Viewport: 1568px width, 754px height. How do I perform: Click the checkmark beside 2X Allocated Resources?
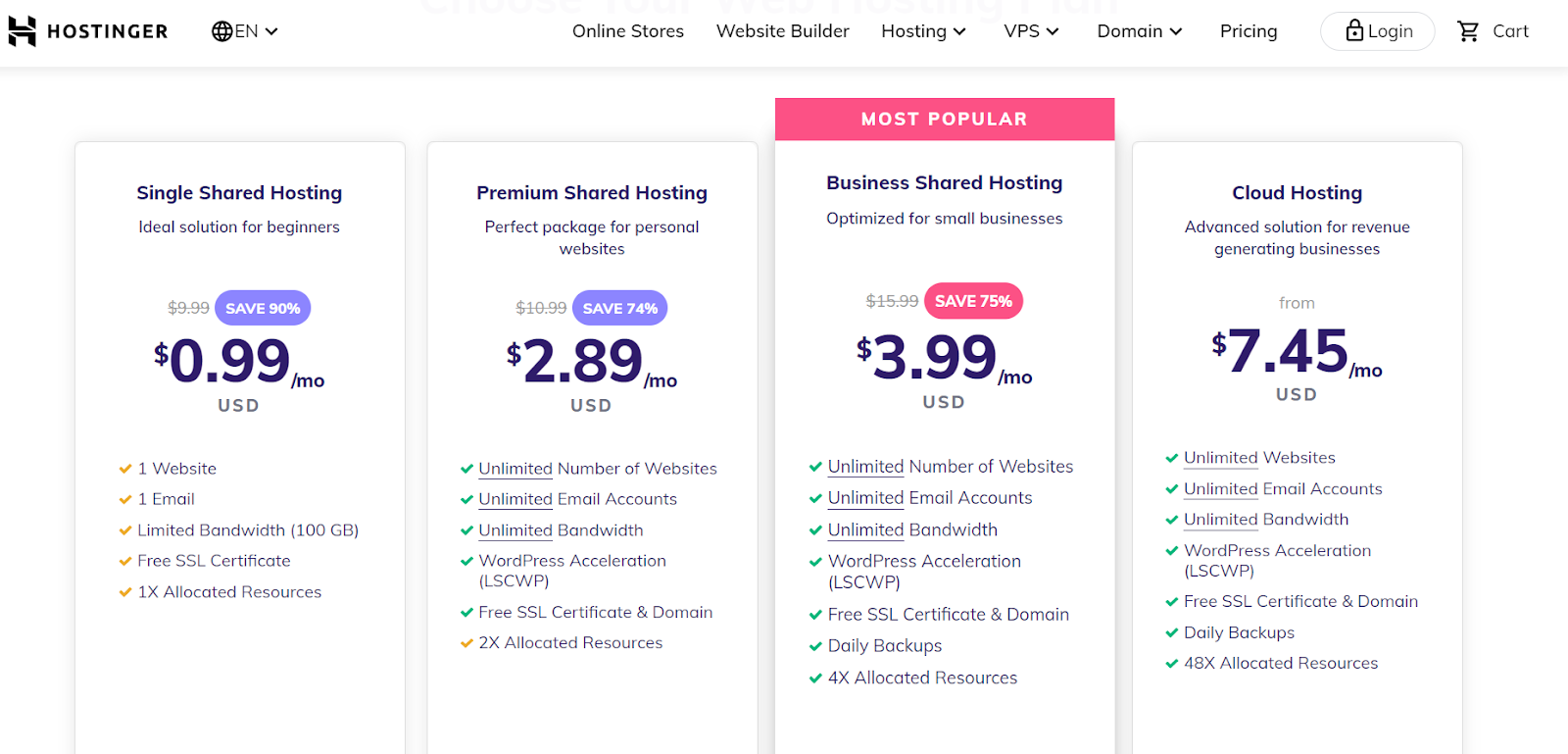click(466, 643)
